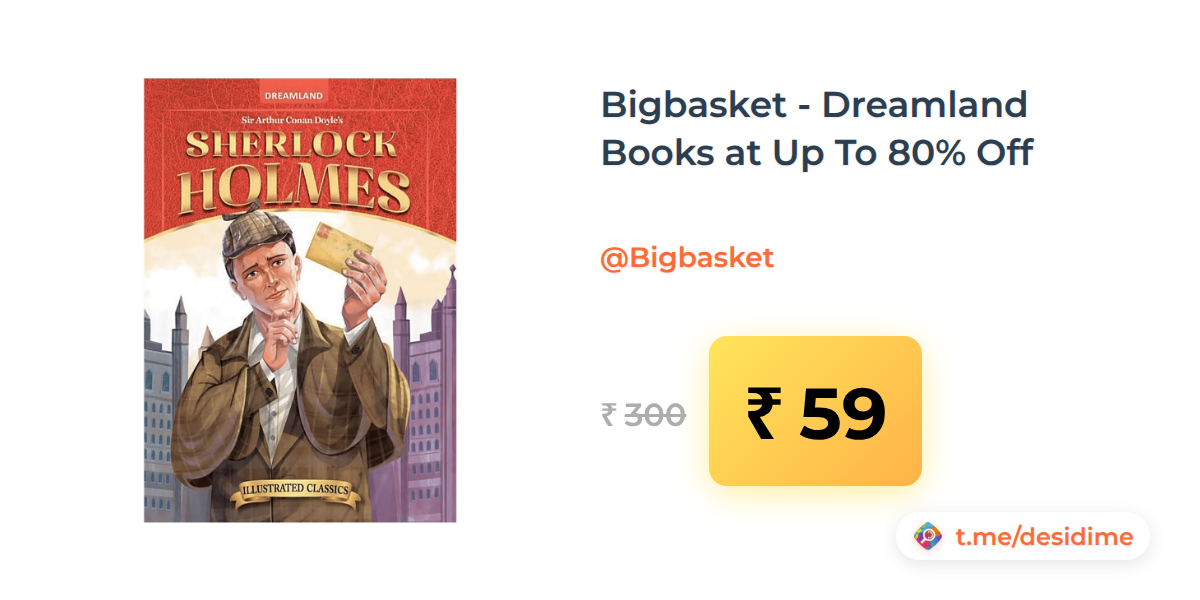Open the @Bigbasket store handle
This screenshot has width=1200, height=600.
pos(687,258)
